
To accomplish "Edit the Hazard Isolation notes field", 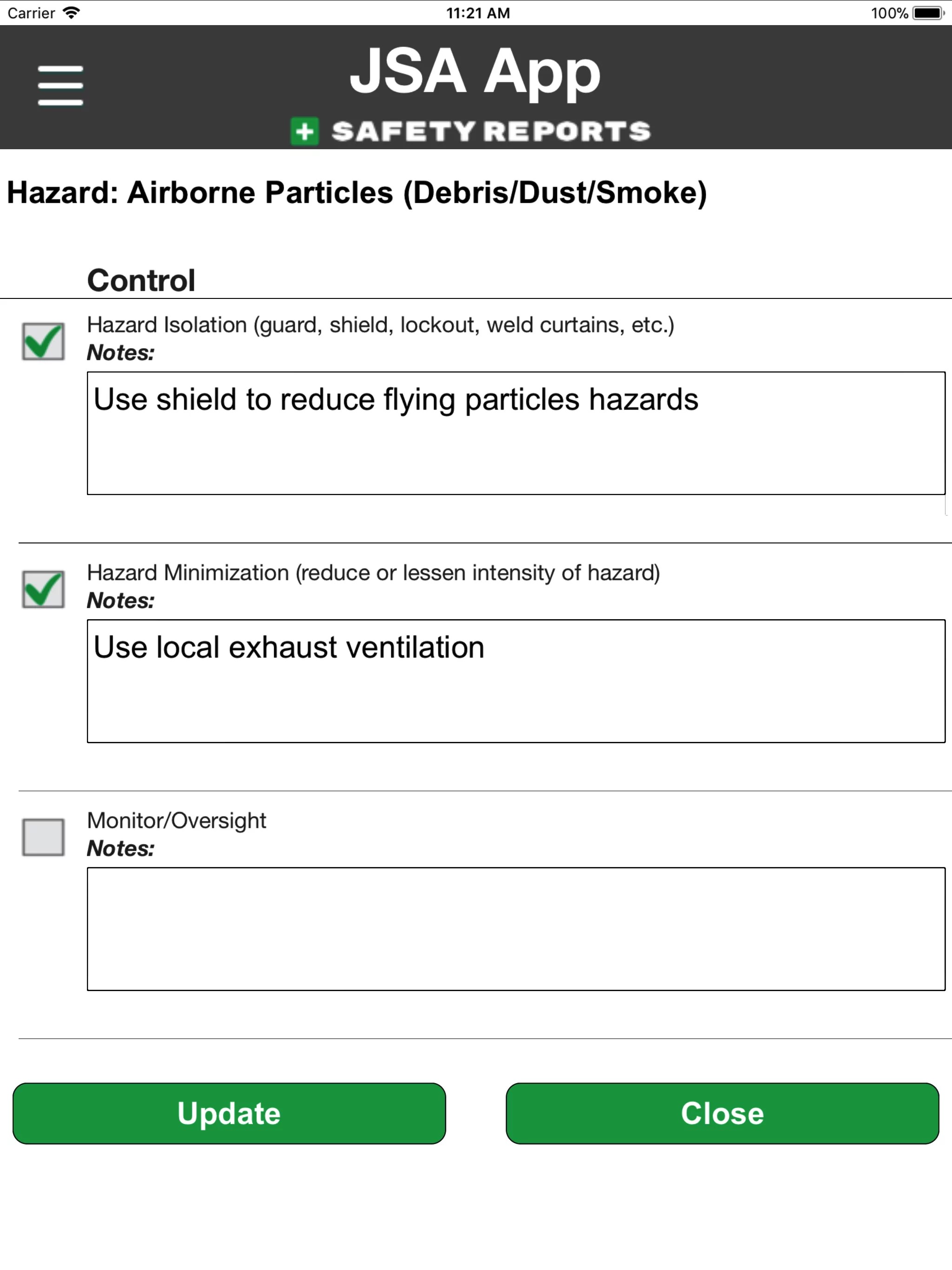I will click(x=516, y=433).
